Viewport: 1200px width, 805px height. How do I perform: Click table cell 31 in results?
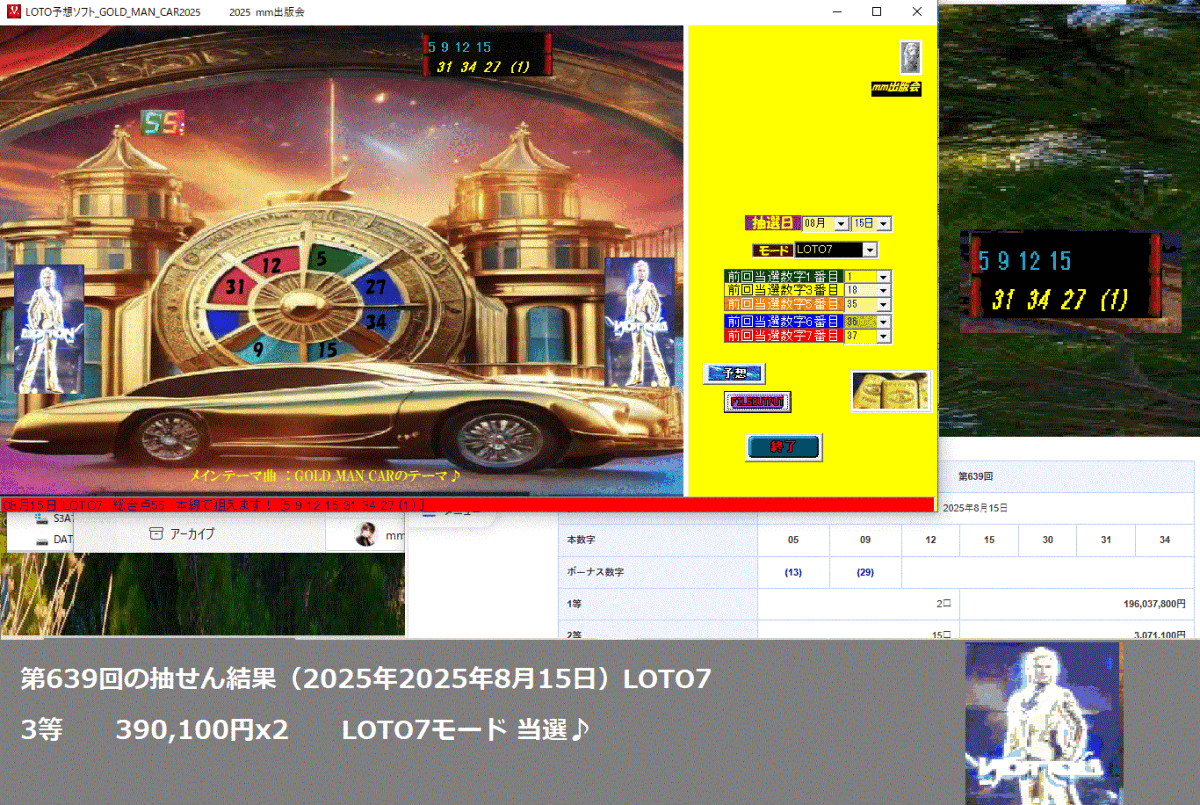click(x=1106, y=540)
